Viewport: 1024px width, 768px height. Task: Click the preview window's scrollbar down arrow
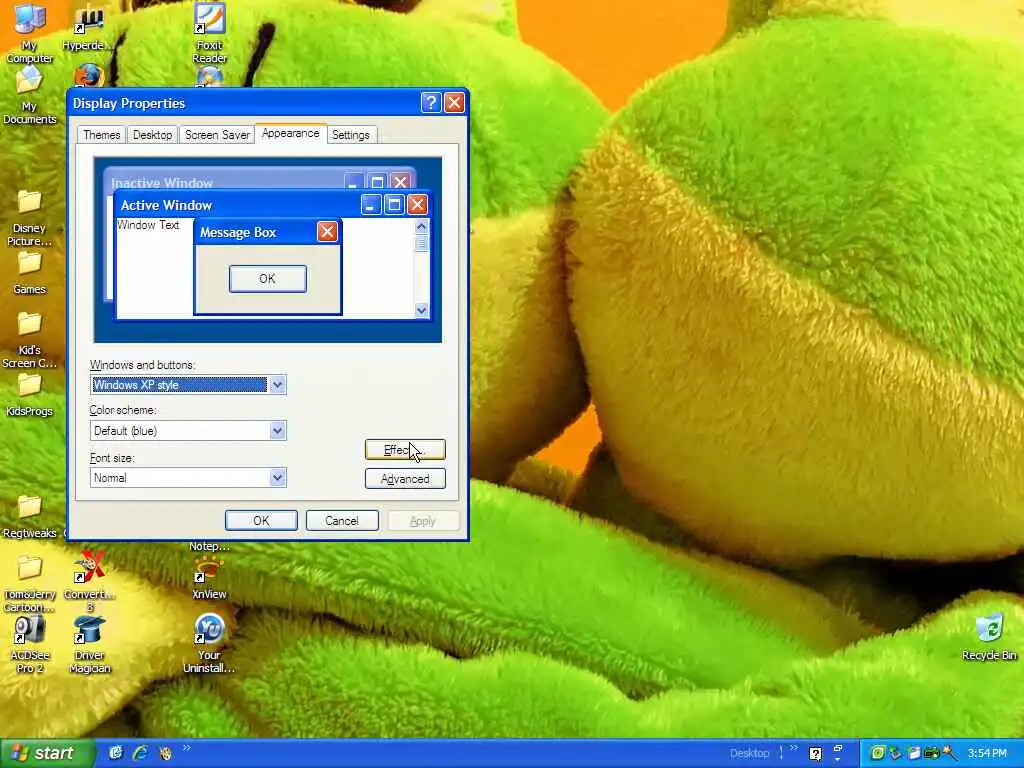tap(421, 310)
